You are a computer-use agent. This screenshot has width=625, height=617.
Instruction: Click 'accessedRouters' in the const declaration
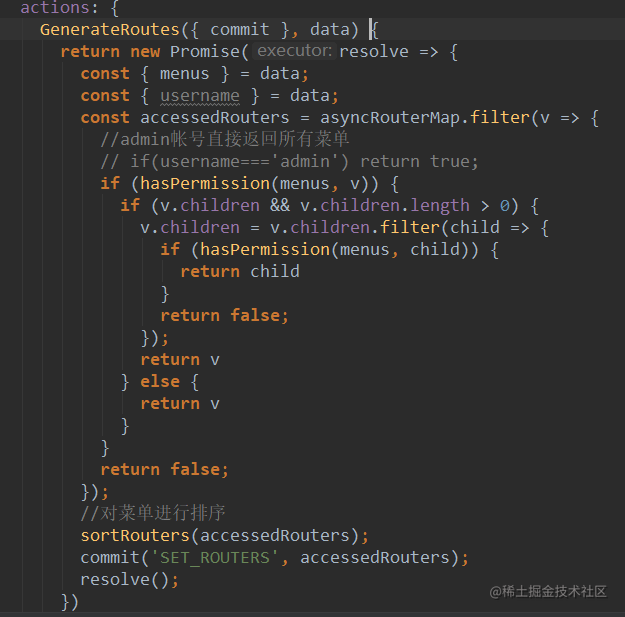click(215, 118)
